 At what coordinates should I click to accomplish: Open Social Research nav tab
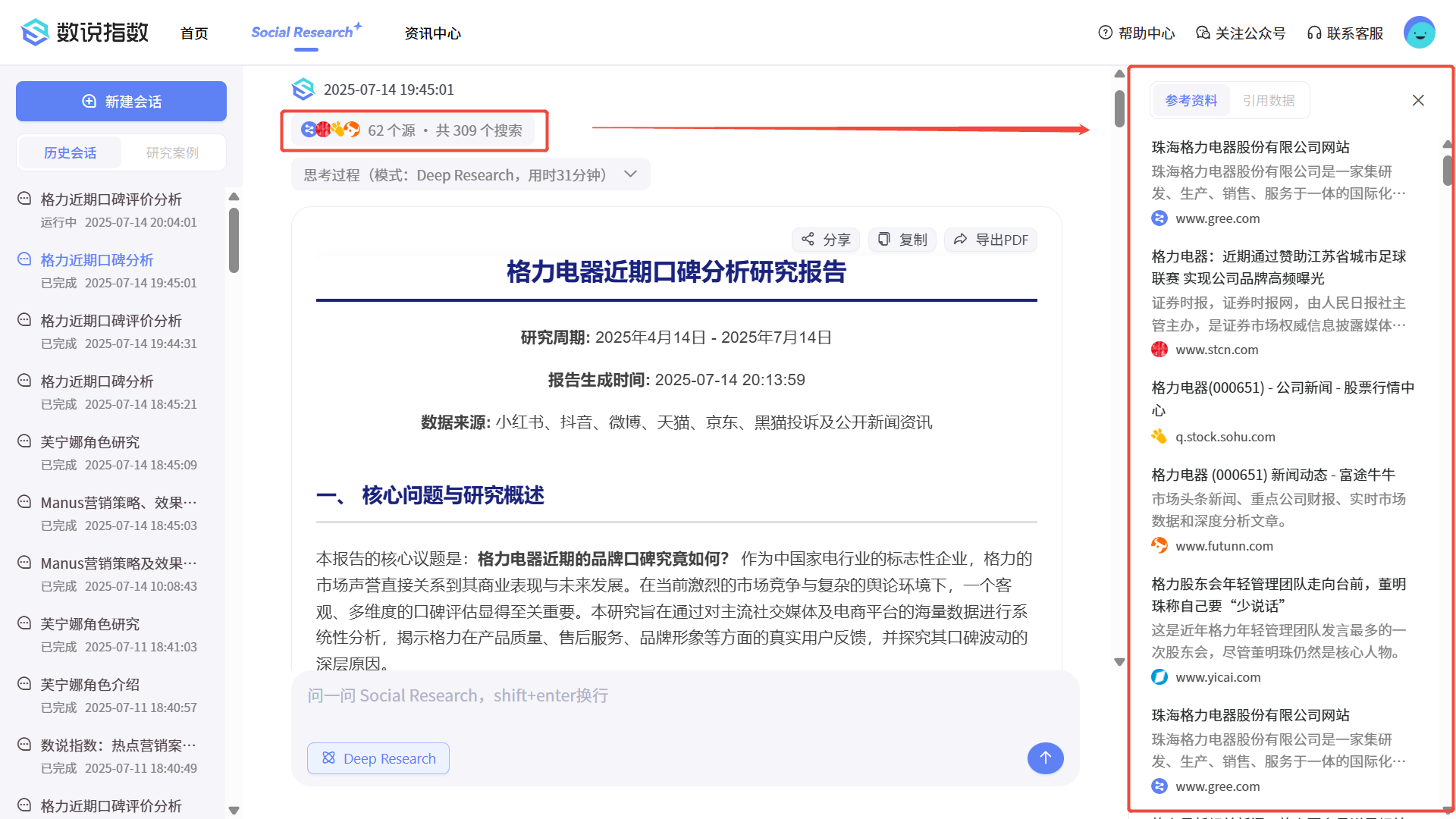tap(306, 33)
